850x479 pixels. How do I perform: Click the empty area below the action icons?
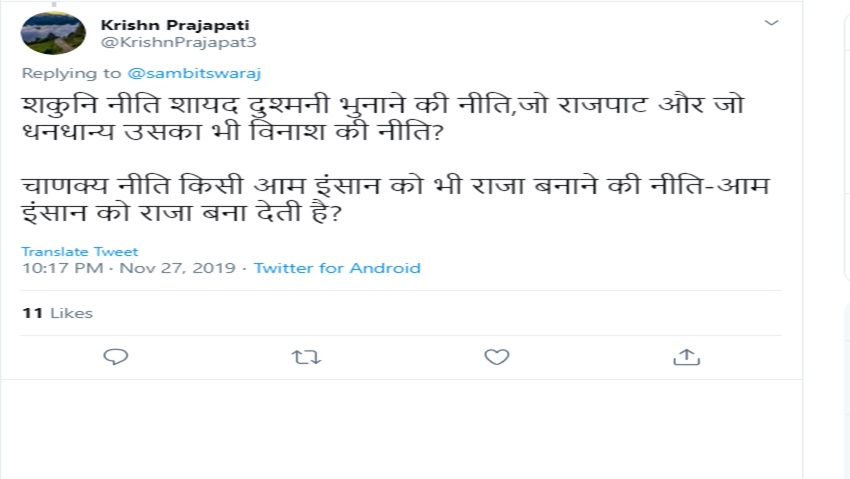click(x=400, y=430)
